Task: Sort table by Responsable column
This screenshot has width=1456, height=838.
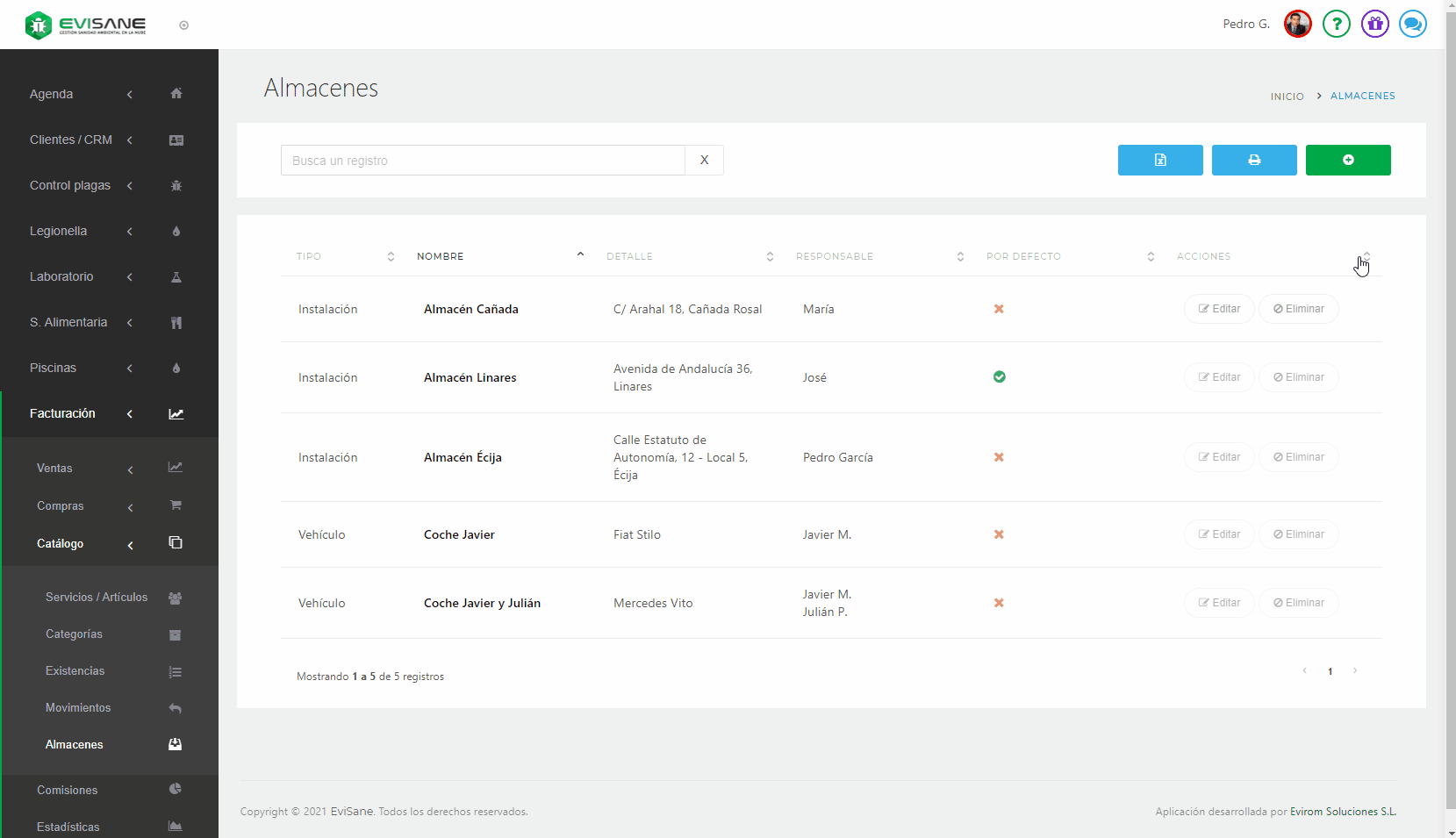Action: (879, 256)
